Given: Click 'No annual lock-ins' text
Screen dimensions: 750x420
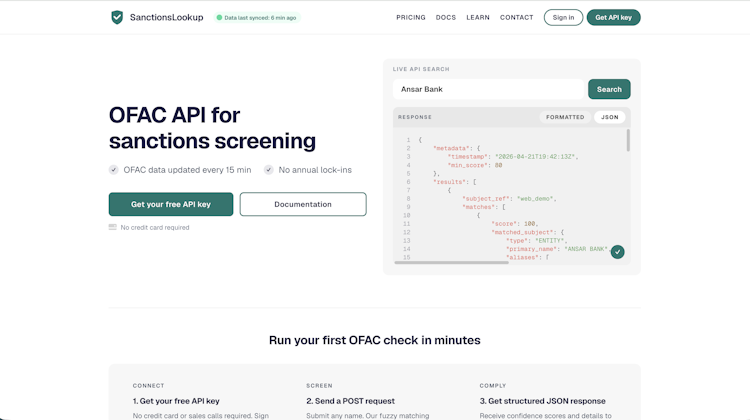Looking at the screenshot, I should (315, 170).
